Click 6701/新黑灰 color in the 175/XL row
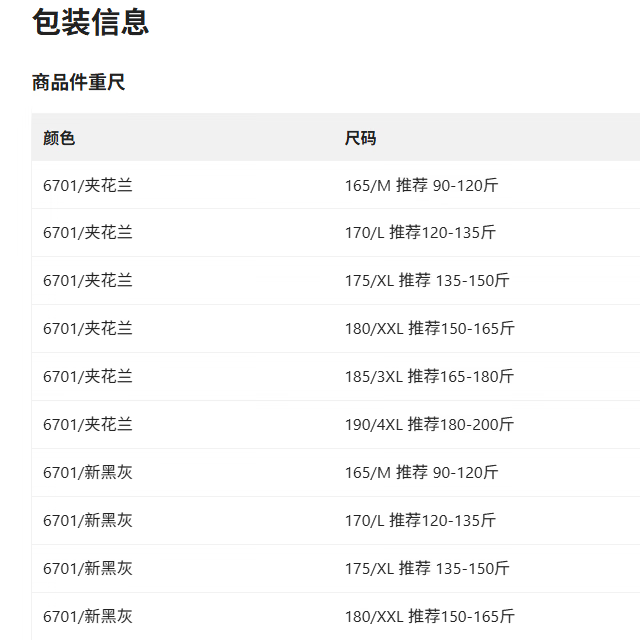This screenshot has width=640, height=640. 88,569
